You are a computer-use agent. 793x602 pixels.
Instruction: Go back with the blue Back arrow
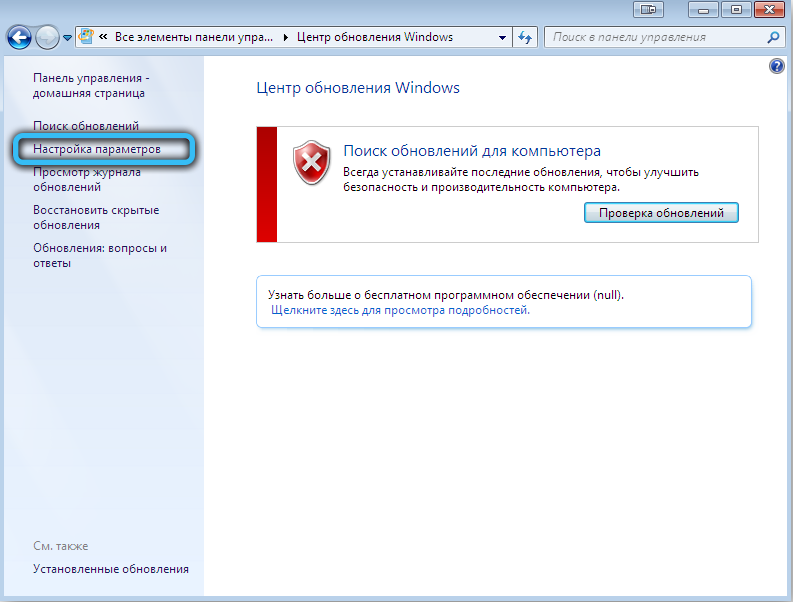tap(19, 37)
